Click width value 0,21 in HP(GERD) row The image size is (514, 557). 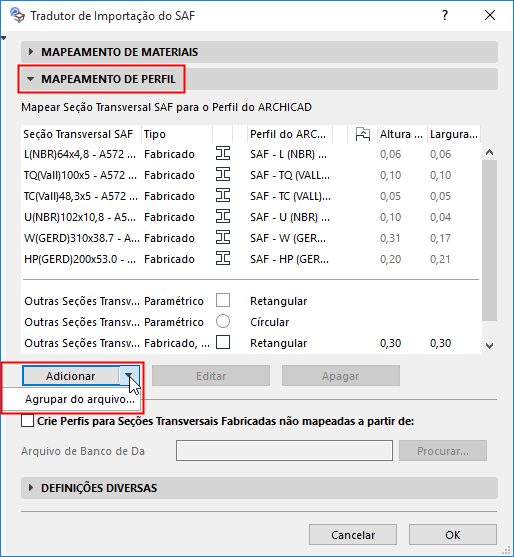[440, 259]
